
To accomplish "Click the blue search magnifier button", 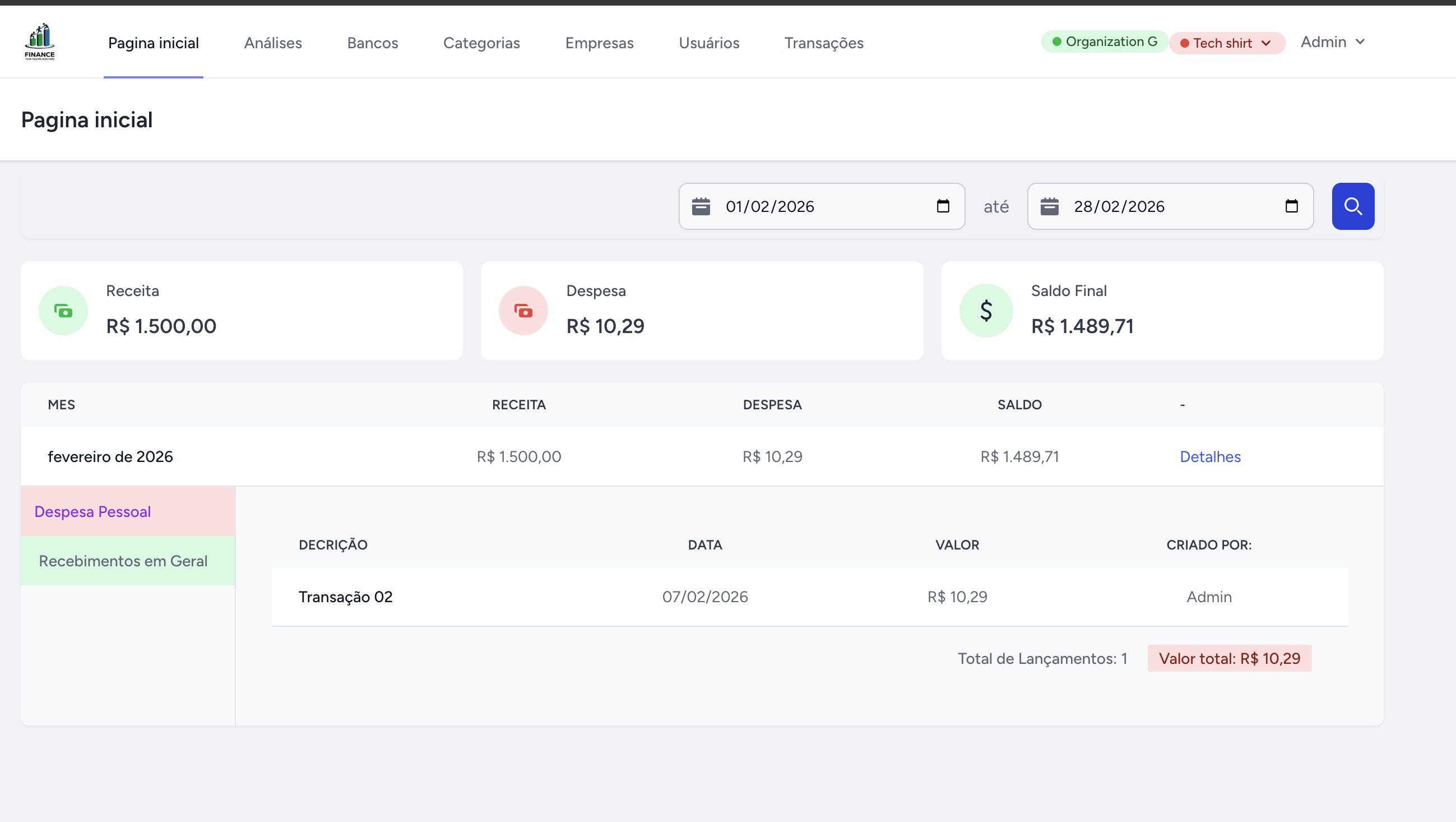I will (1352, 206).
